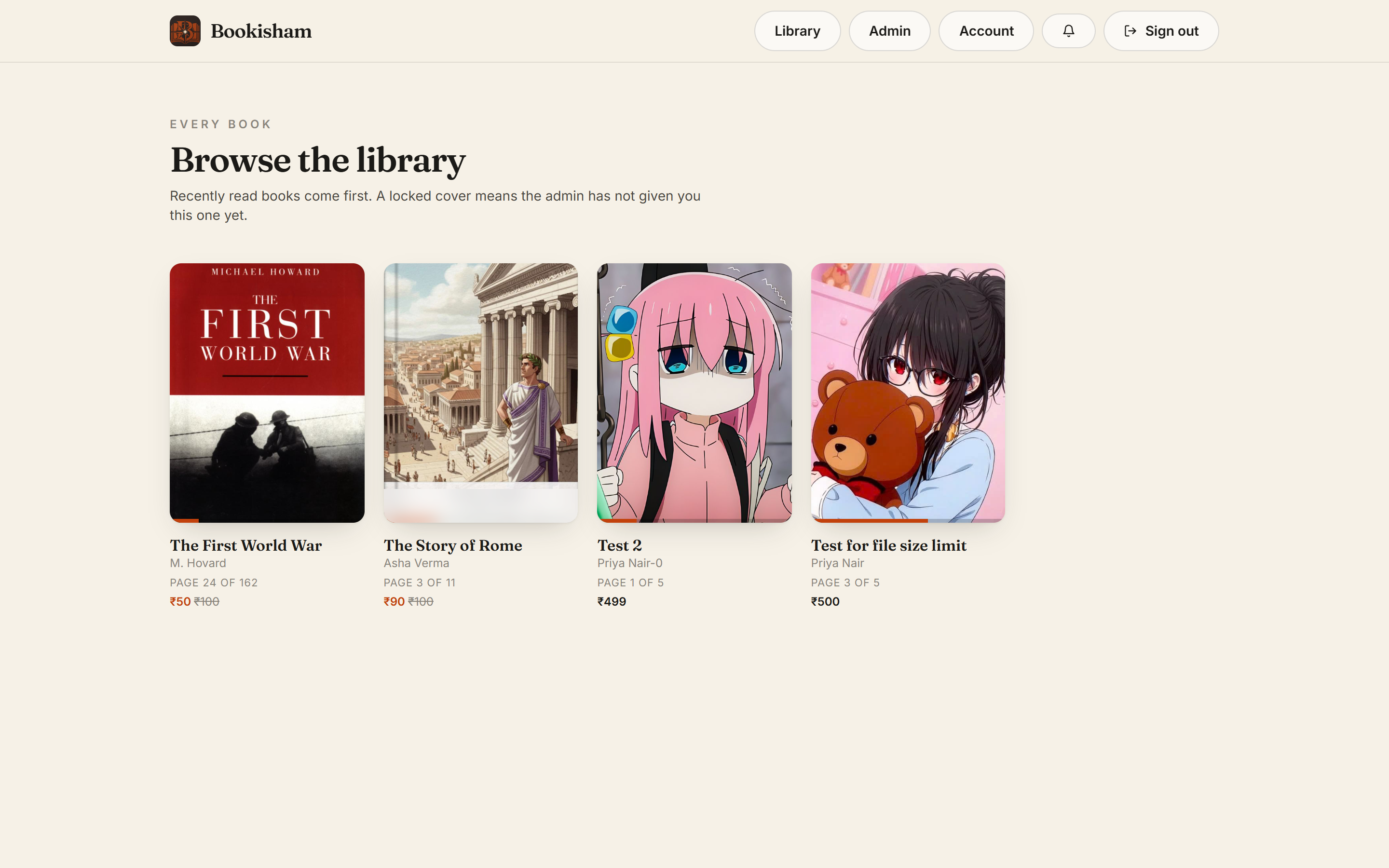Click the Bookisham logo icon

click(185, 31)
